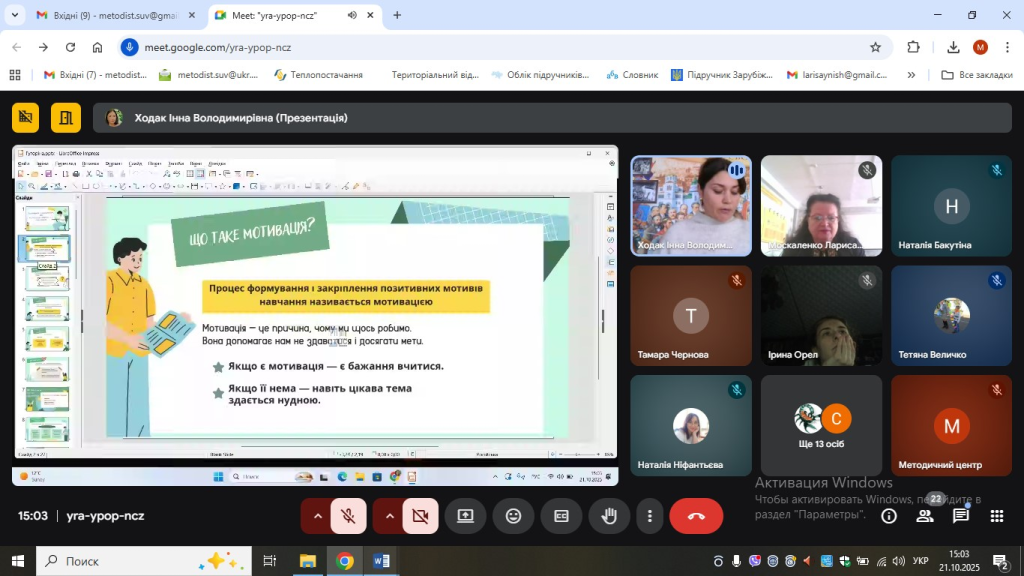1024x576 pixels.
Task: Raise hand in the meeting
Action: coord(608,516)
